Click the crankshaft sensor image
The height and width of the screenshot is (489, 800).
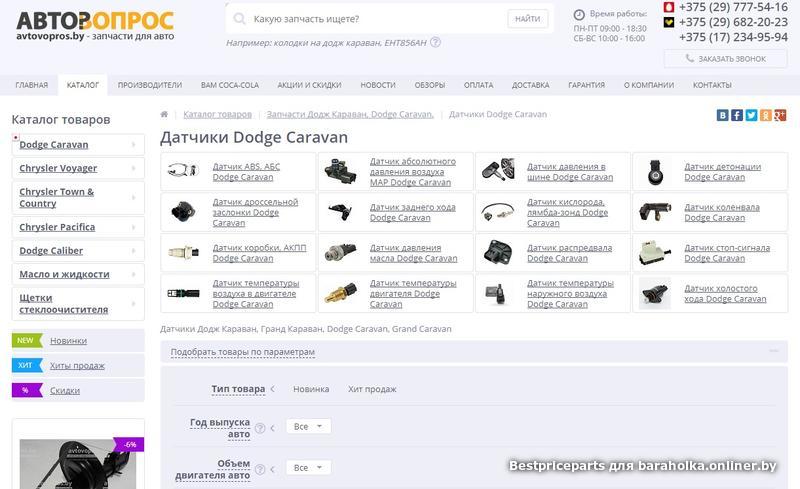pyautogui.click(x=655, y=211)
